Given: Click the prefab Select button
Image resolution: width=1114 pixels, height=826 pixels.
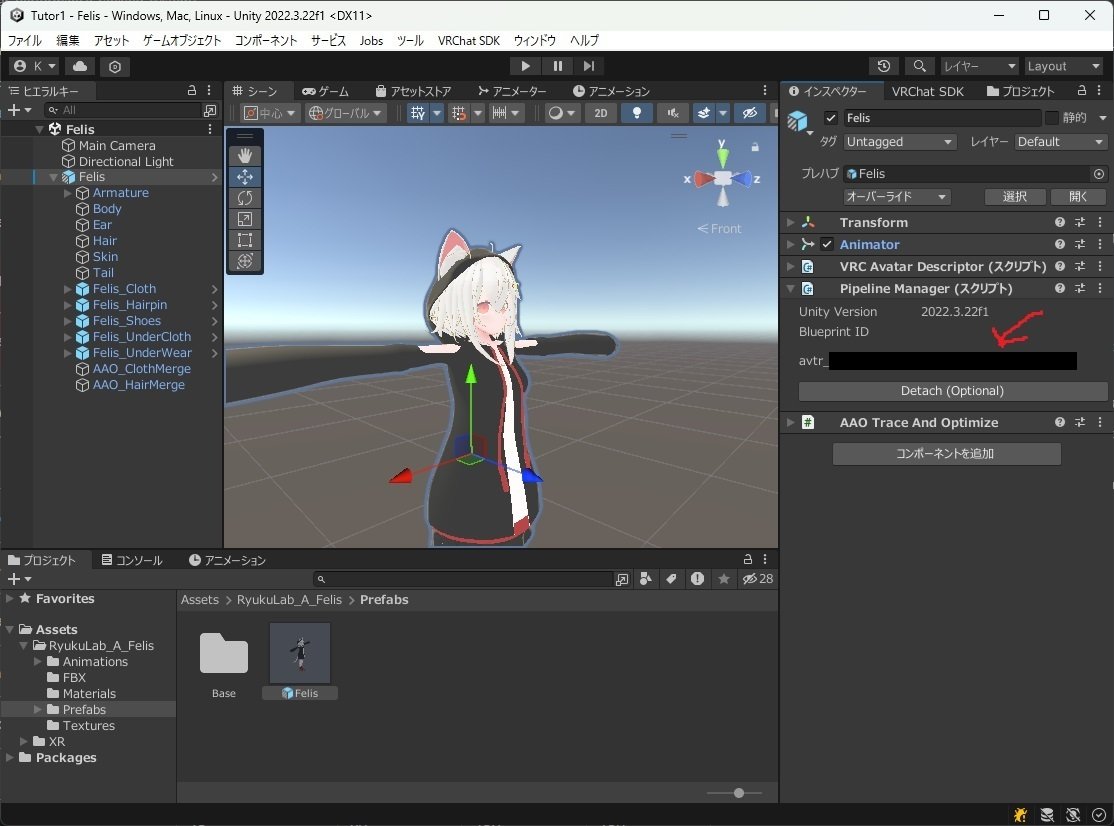Looking at the screenshot, I should tap(1015, 197).
